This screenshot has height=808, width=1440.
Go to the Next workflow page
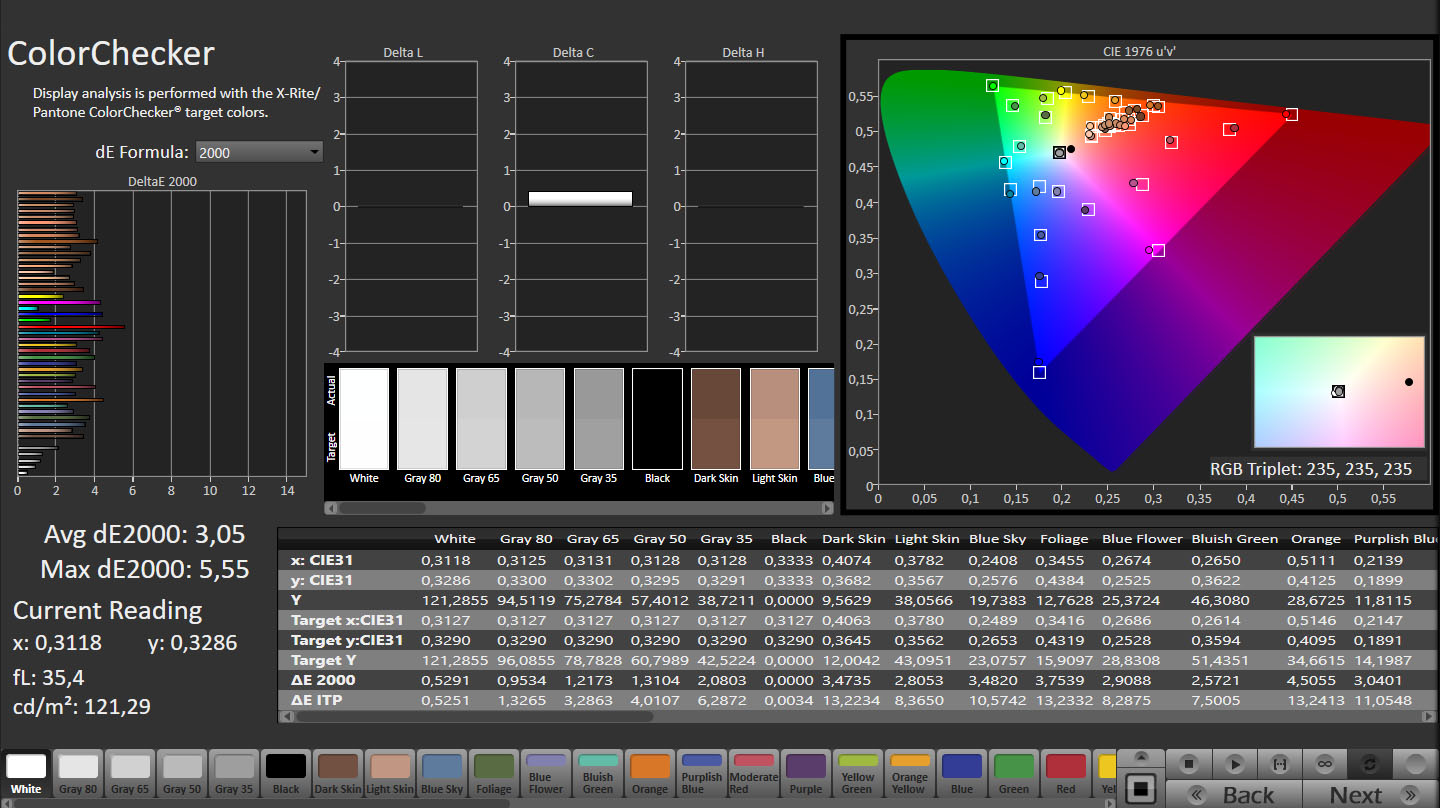pos(1368,795)
